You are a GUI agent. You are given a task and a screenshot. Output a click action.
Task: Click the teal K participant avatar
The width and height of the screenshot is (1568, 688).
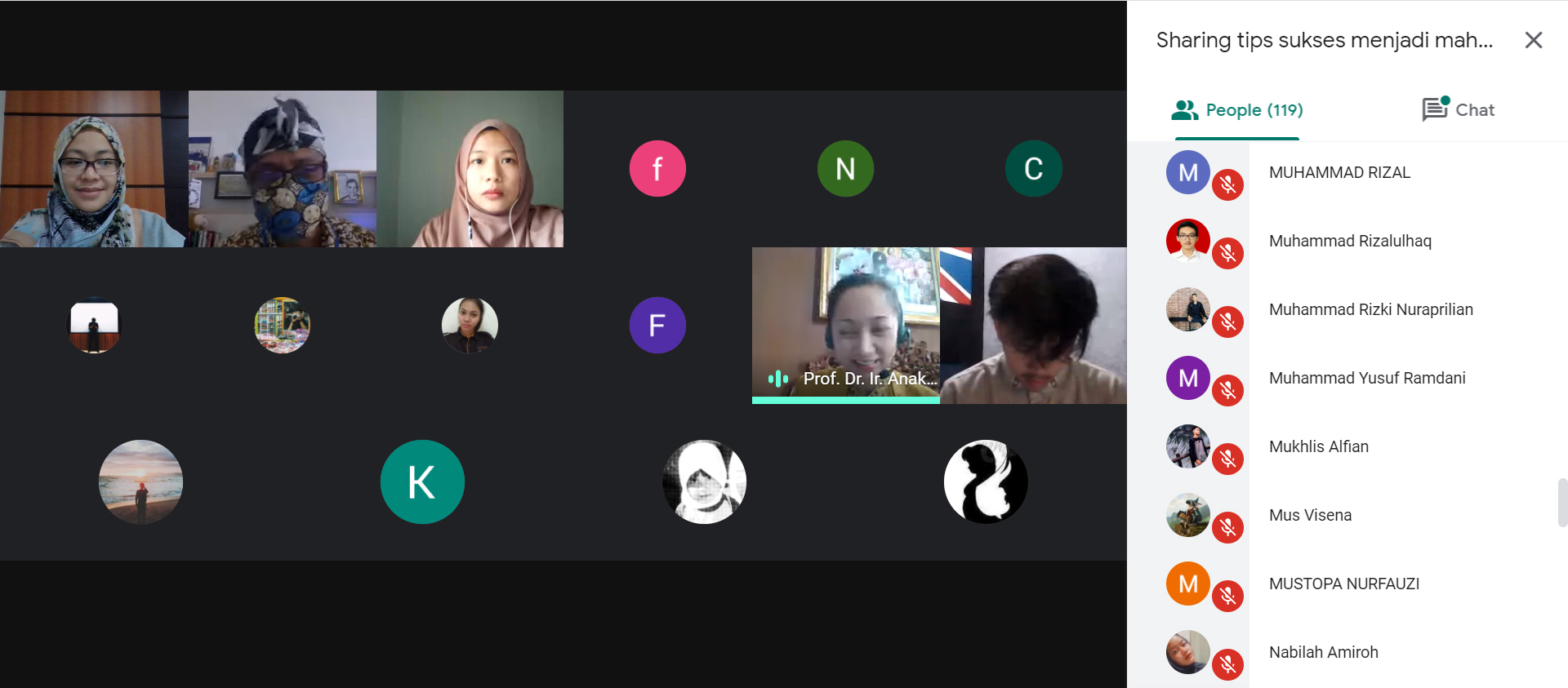point(422,482)
